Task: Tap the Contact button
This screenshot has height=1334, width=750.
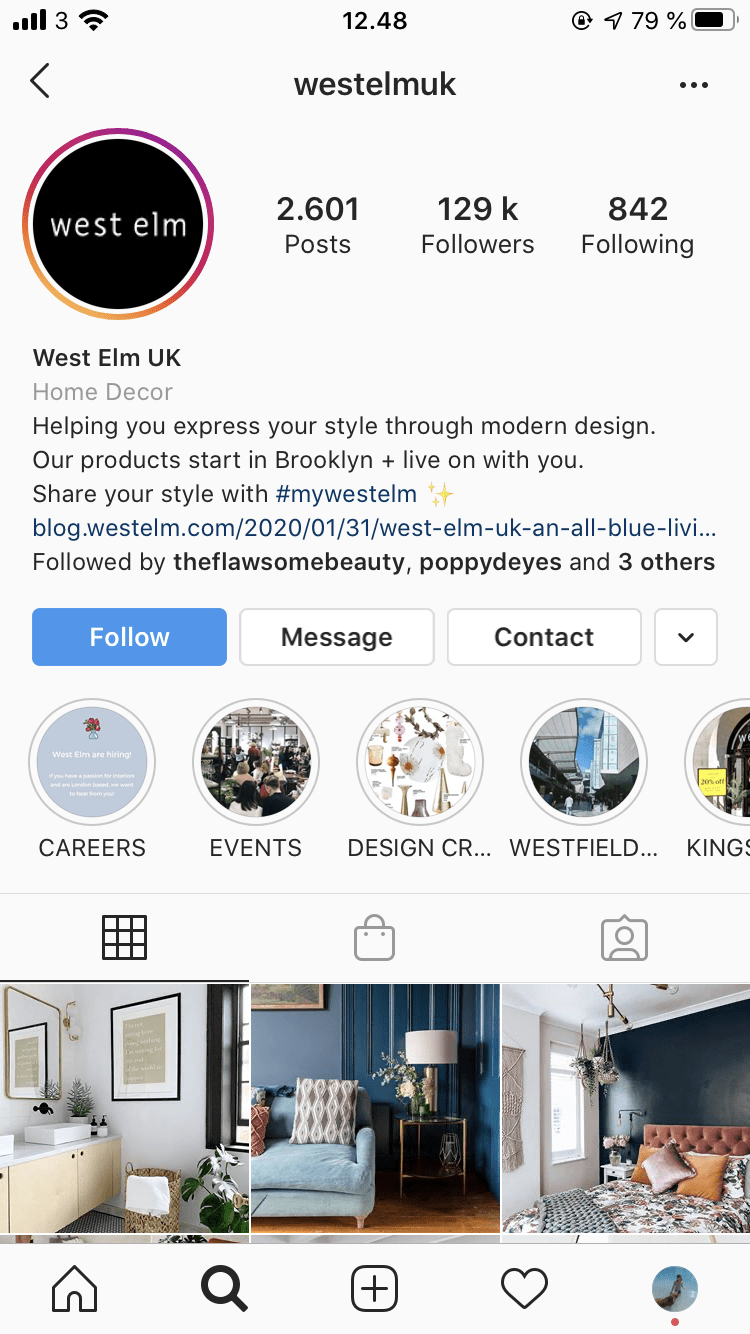Action: point(544,637)
